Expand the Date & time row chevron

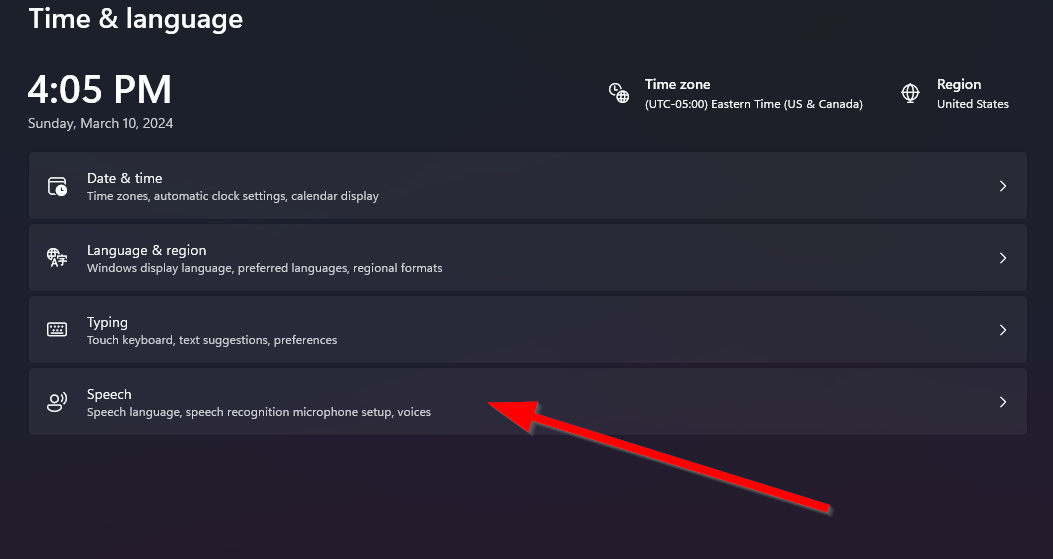(1002, 186)
